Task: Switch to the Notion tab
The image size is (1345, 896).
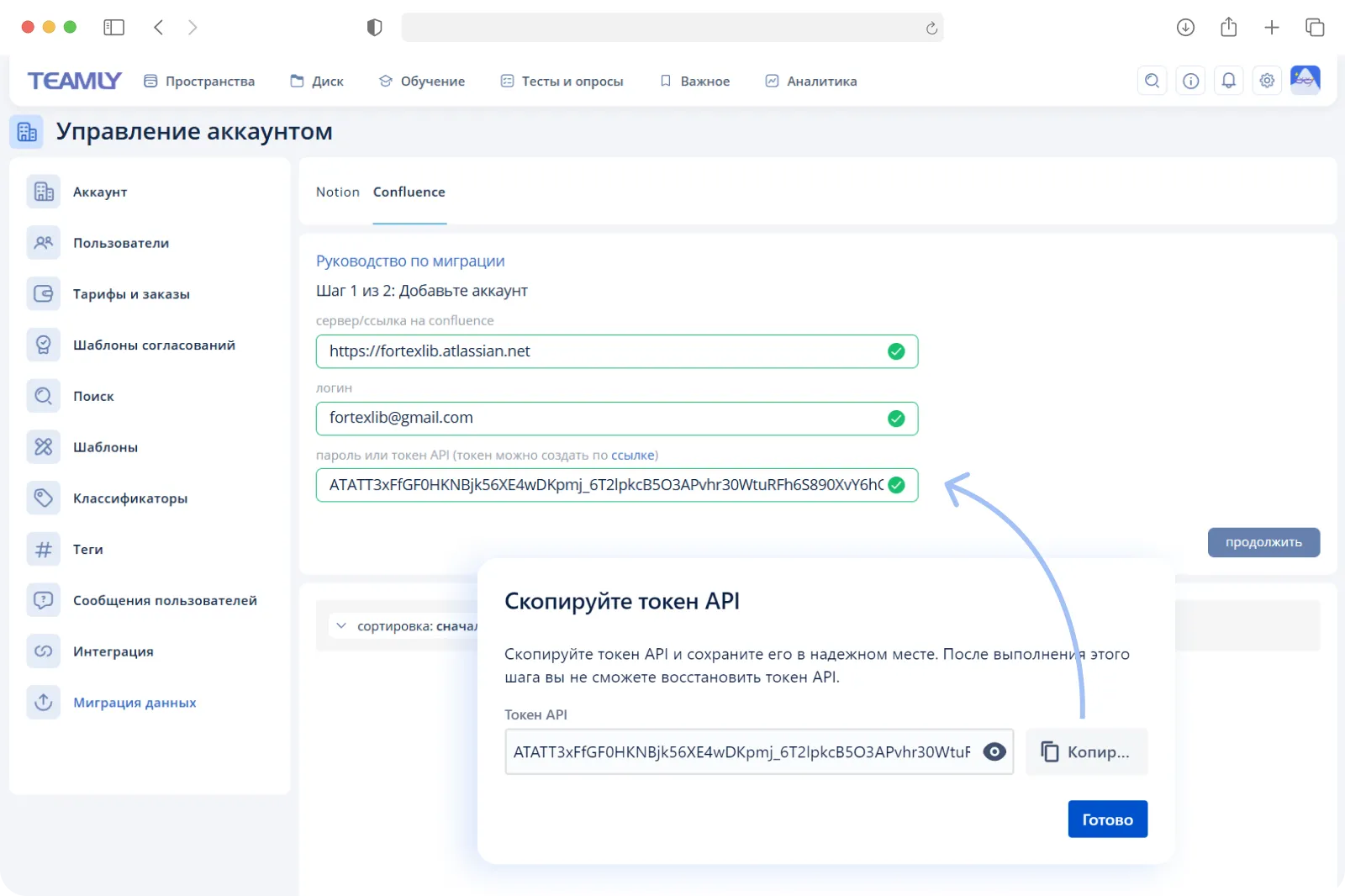Action: (x=338, y=192)
